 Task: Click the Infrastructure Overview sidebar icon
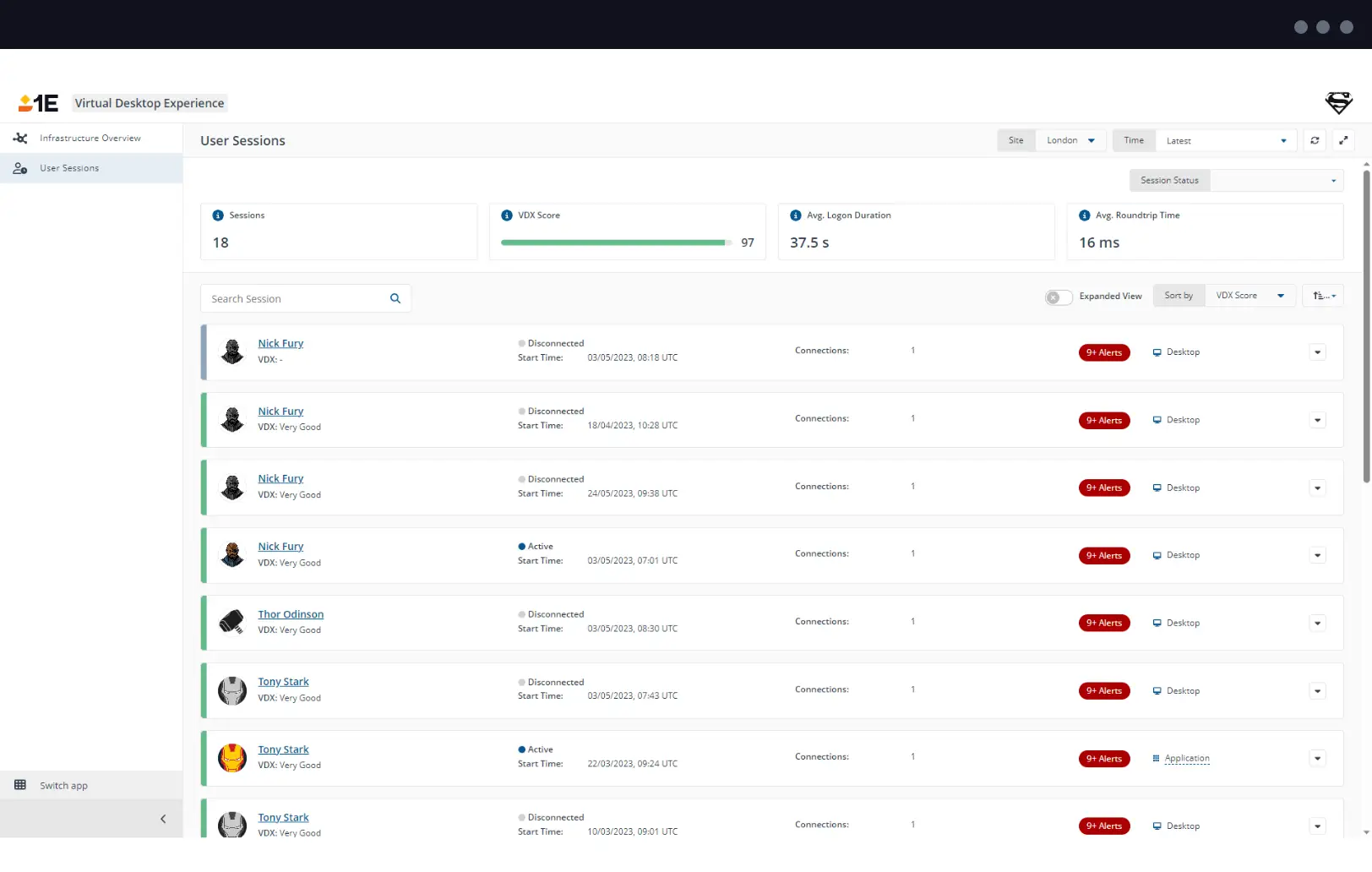(x=19, y=138)
